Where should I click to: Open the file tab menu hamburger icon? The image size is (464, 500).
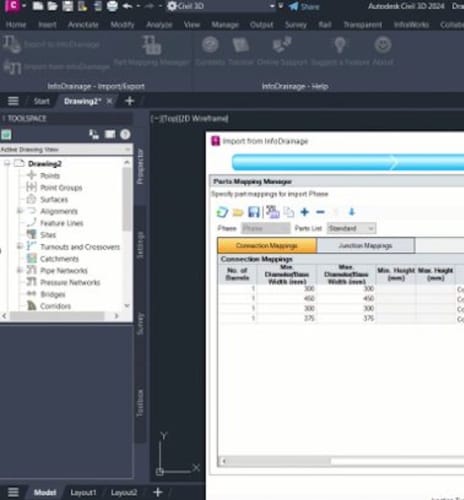pyautogui.click(x=13, y=101)
